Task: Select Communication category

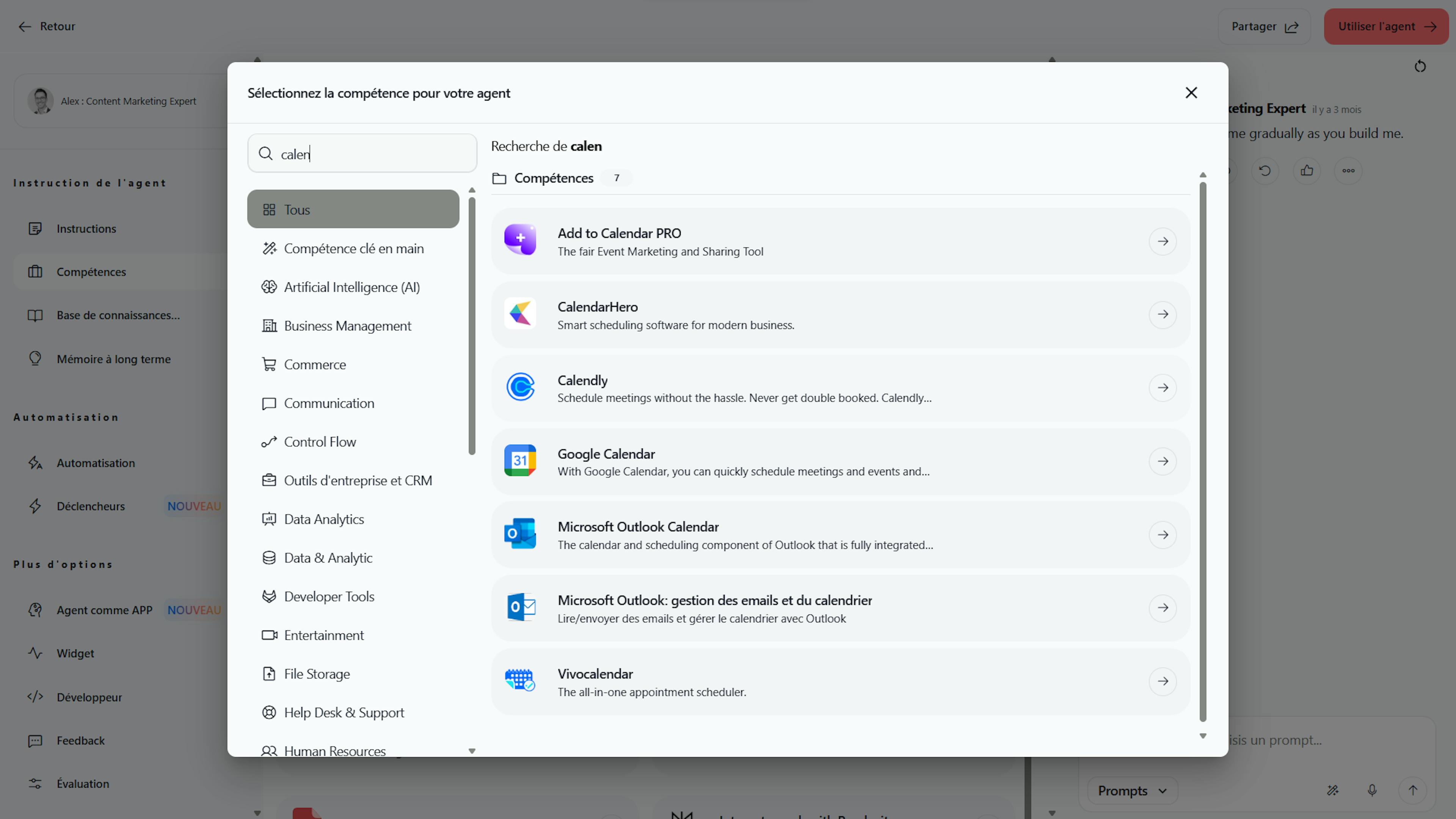Action: point(328,403)
